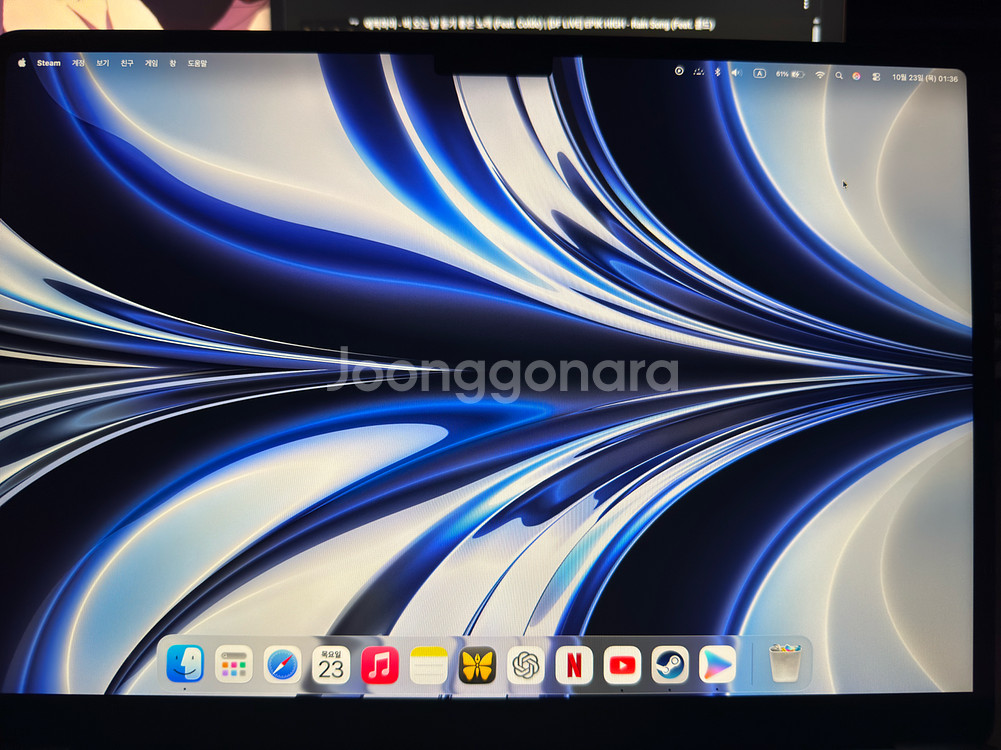Viewport: 1001px width, 750px height.
Task: Launch ChatGPT from the Dock
Action: click(x=526, y=665)
